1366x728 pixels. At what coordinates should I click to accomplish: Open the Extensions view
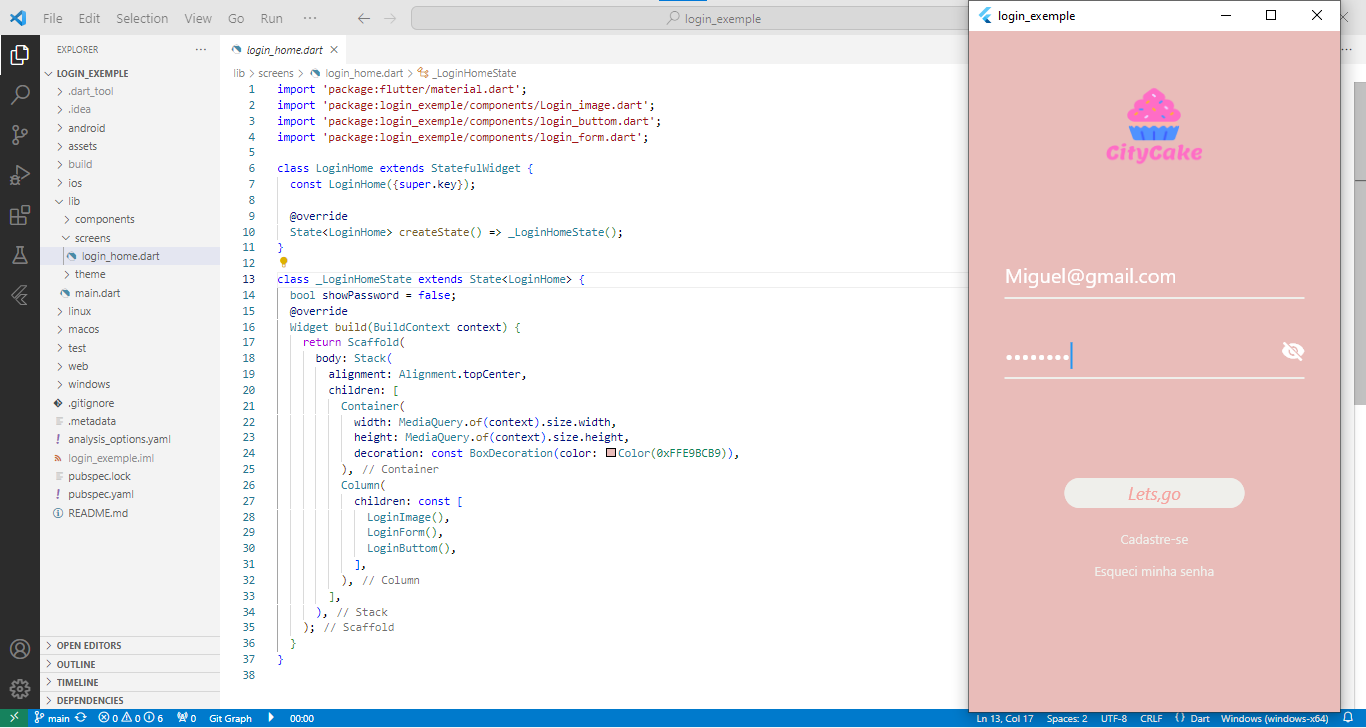pos(20,215)
